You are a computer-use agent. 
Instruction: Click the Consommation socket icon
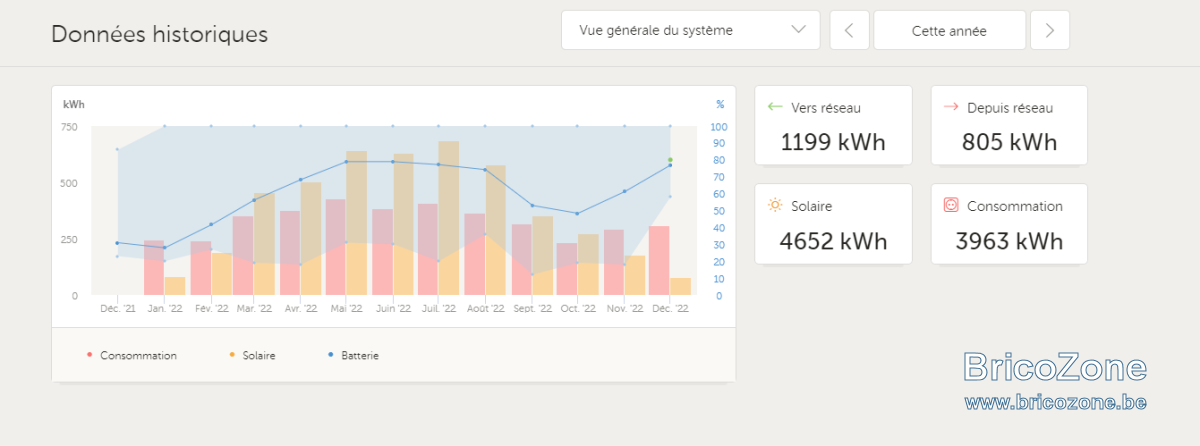(x=951, y=205)
